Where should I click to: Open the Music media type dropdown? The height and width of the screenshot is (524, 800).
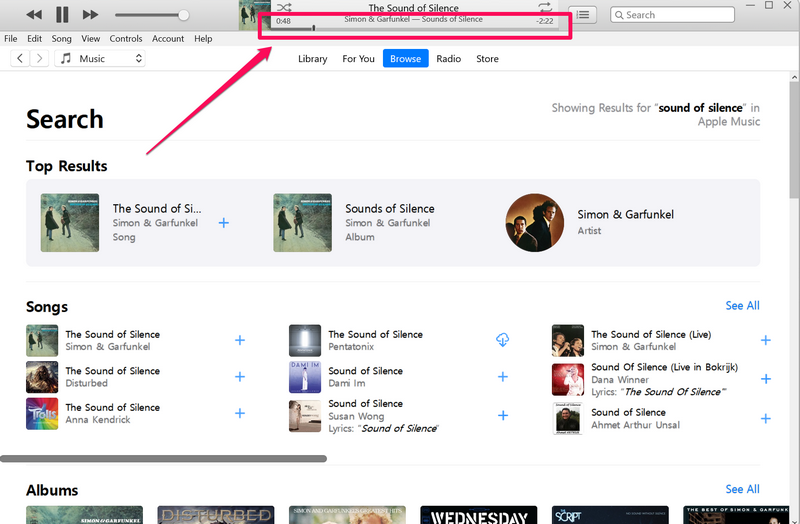[99, 59]
